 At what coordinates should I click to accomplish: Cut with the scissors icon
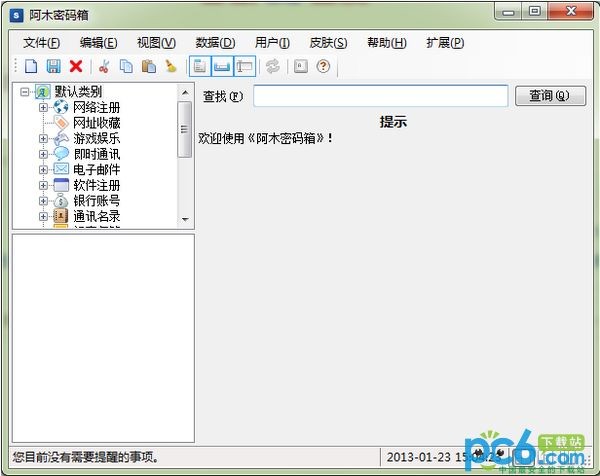click(x=104, y=66)
